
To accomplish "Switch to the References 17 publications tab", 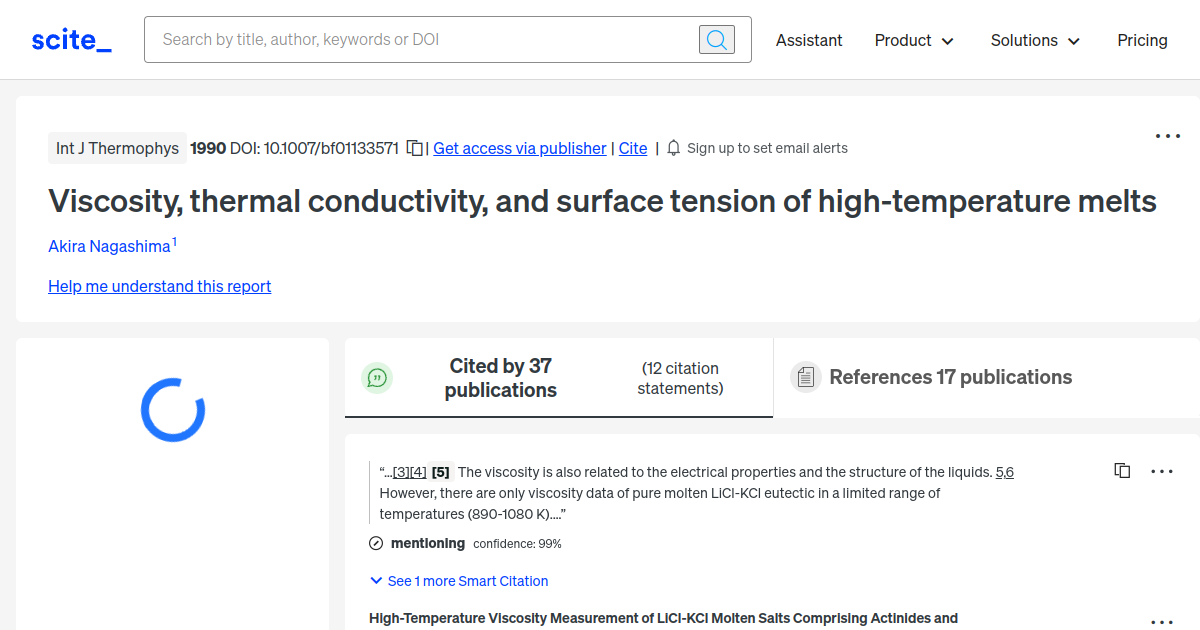I will point(950,377).
